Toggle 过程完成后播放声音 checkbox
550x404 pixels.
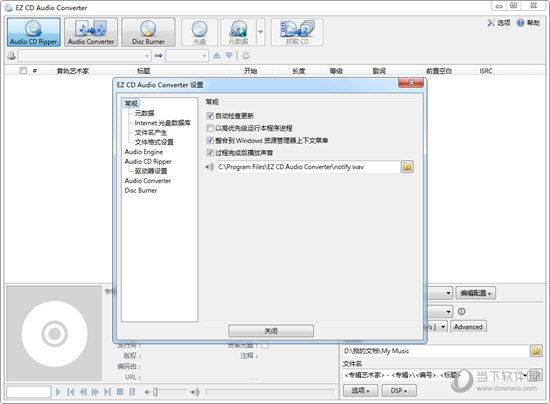click(x=210, y=153)
